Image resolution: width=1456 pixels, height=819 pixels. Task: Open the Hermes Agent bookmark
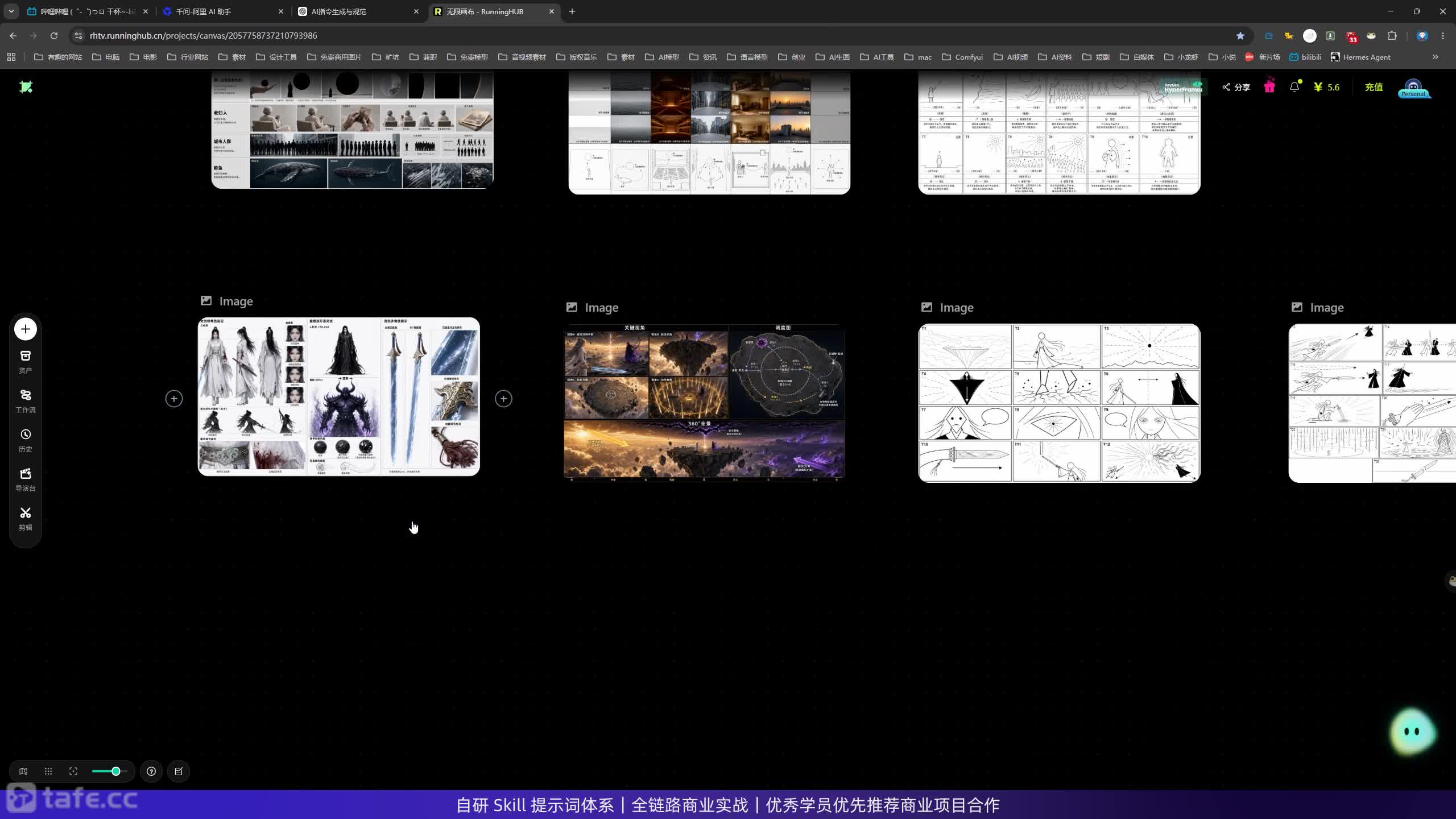pyautogui.click(x=1360, y=57)
